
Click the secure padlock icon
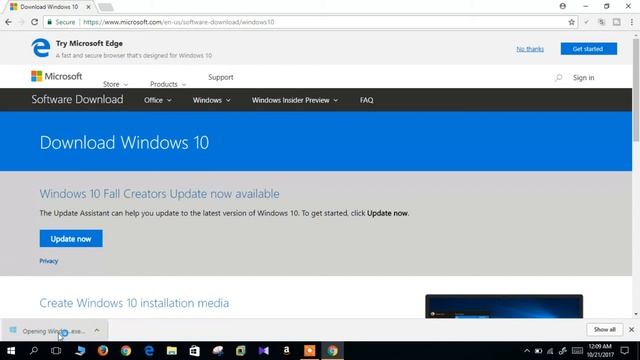tap(49, 22)
